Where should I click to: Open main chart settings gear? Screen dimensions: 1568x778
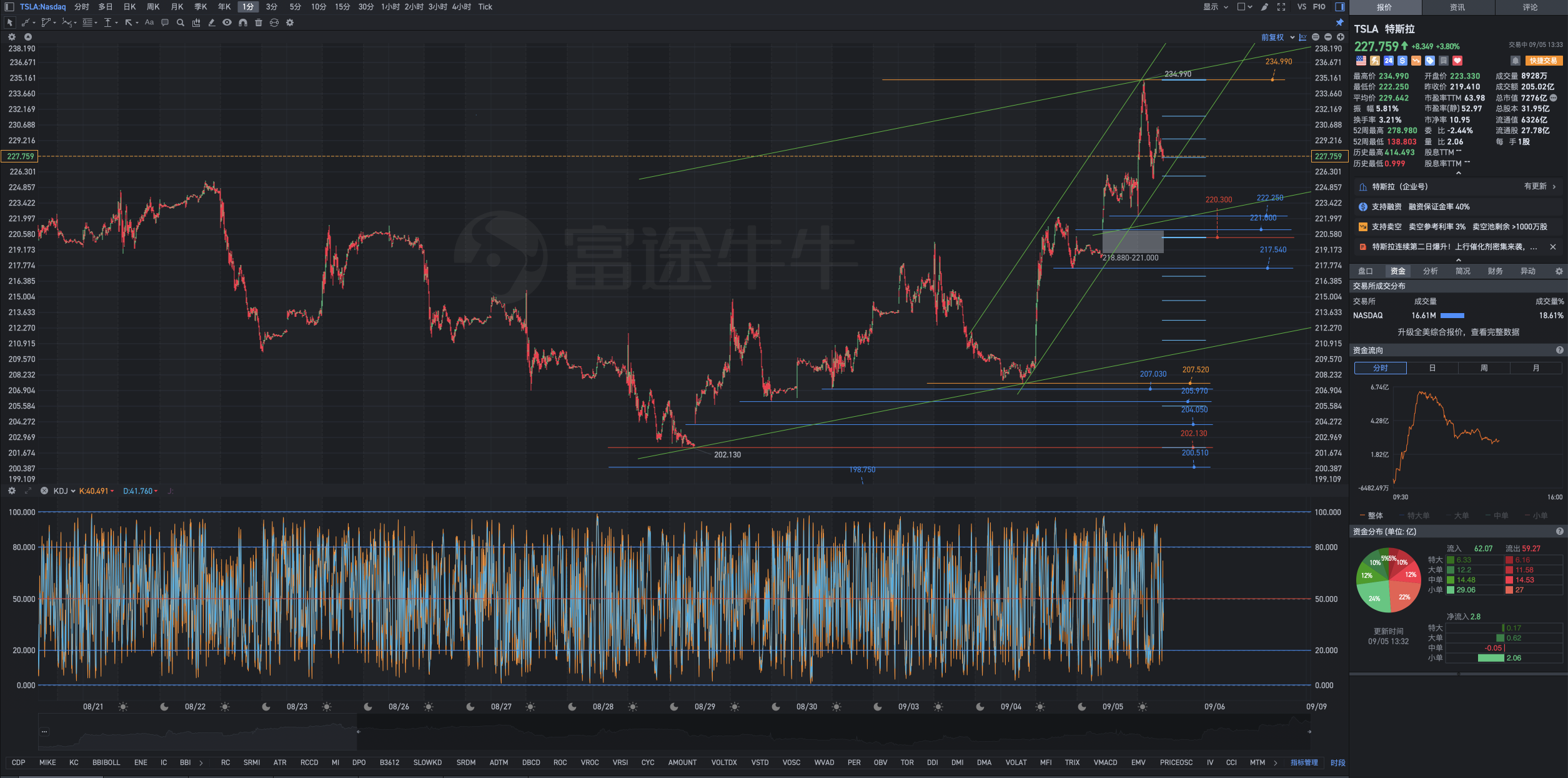pos(12,37)
